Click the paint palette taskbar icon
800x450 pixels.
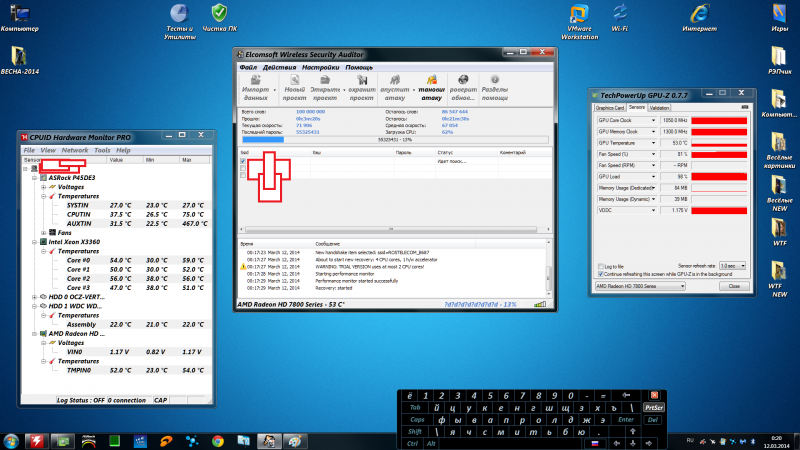point(295,441)
